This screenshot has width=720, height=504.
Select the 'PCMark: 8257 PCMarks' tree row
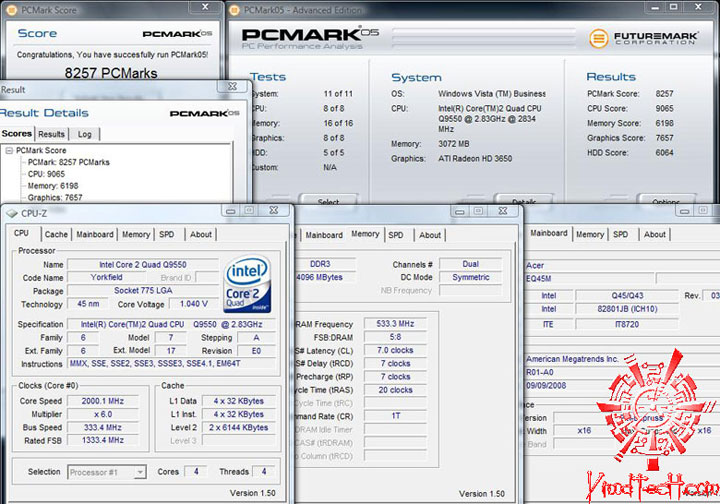point(68,162)
